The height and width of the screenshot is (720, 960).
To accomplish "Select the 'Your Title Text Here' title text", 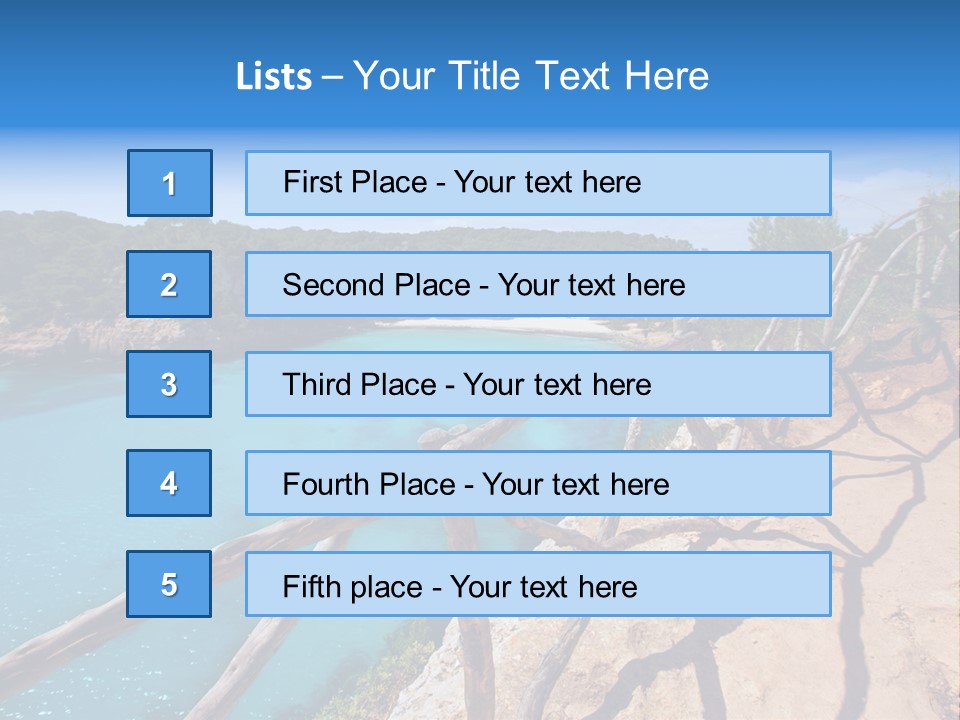I will point(531,76).
